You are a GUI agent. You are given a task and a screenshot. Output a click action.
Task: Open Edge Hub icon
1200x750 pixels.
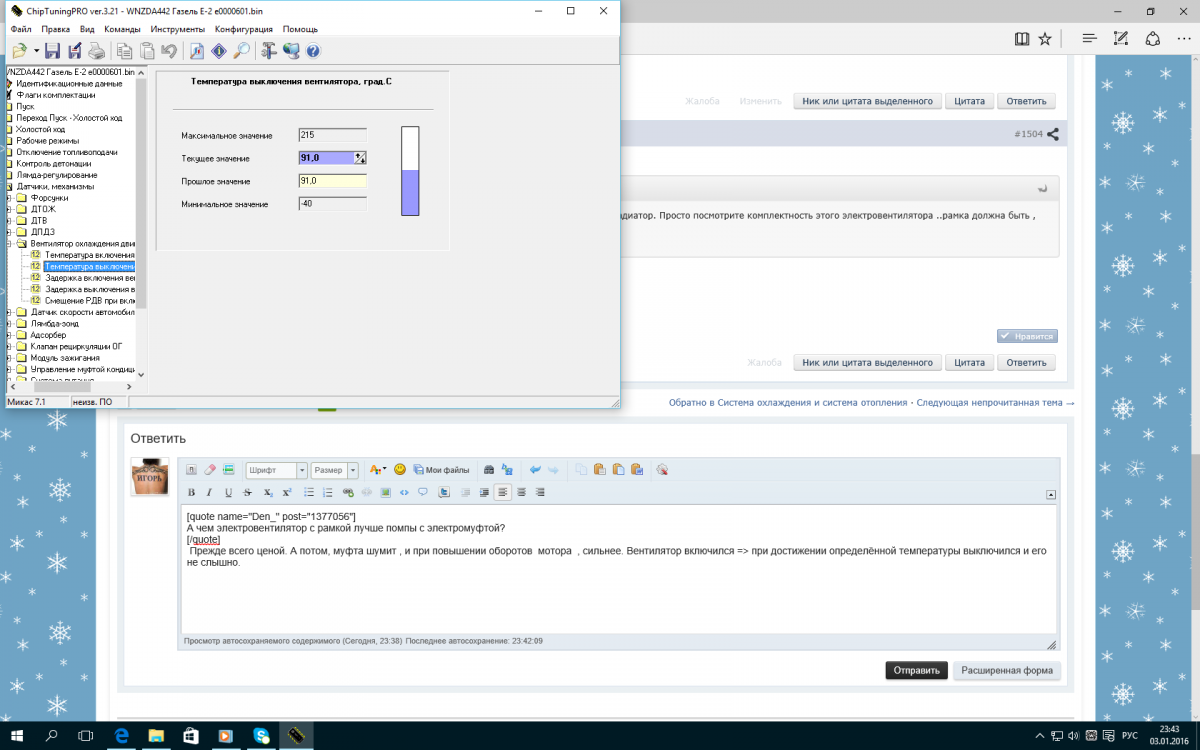(x=1089, y=39)
